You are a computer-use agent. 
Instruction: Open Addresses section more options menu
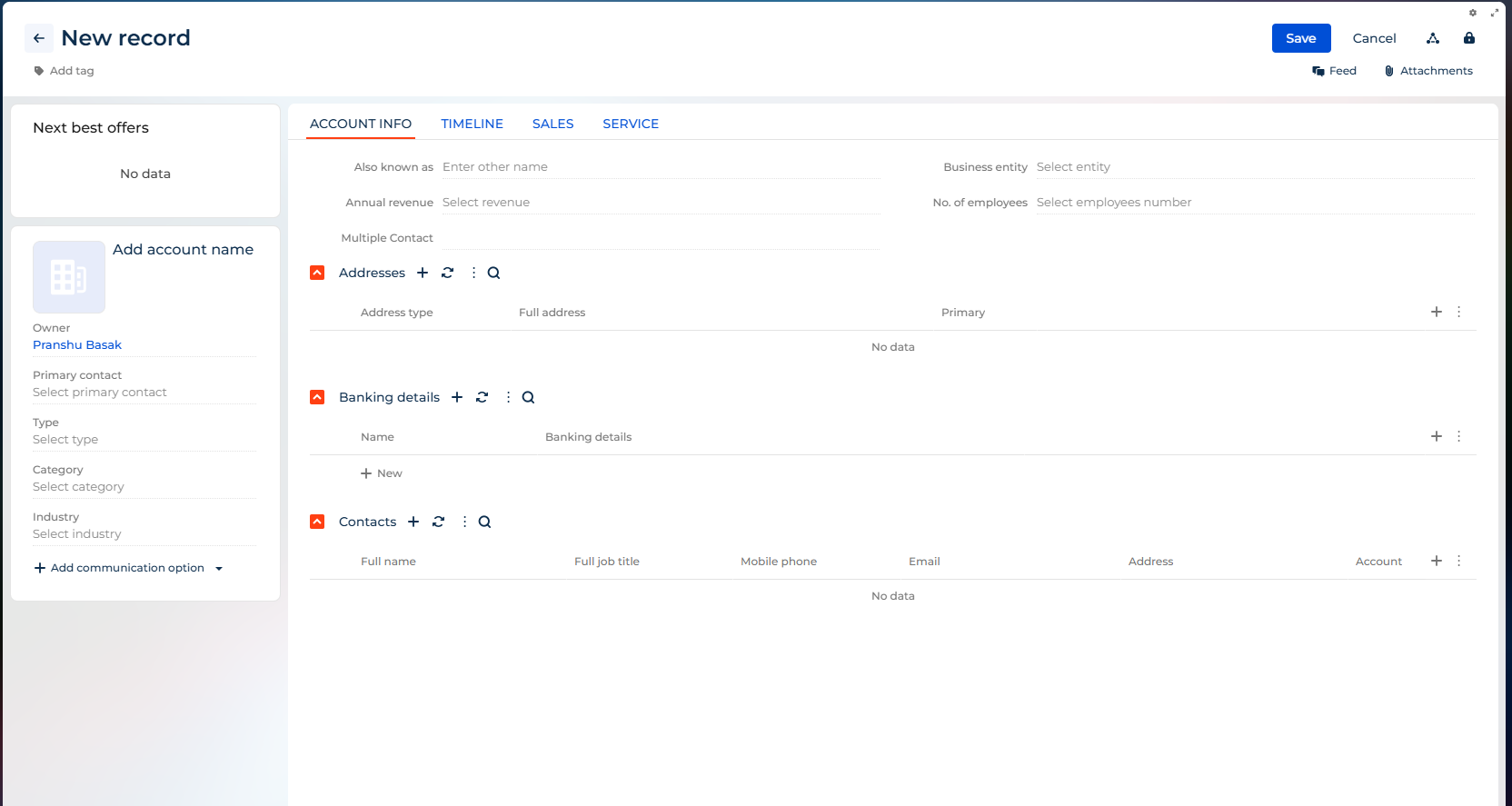473,273
